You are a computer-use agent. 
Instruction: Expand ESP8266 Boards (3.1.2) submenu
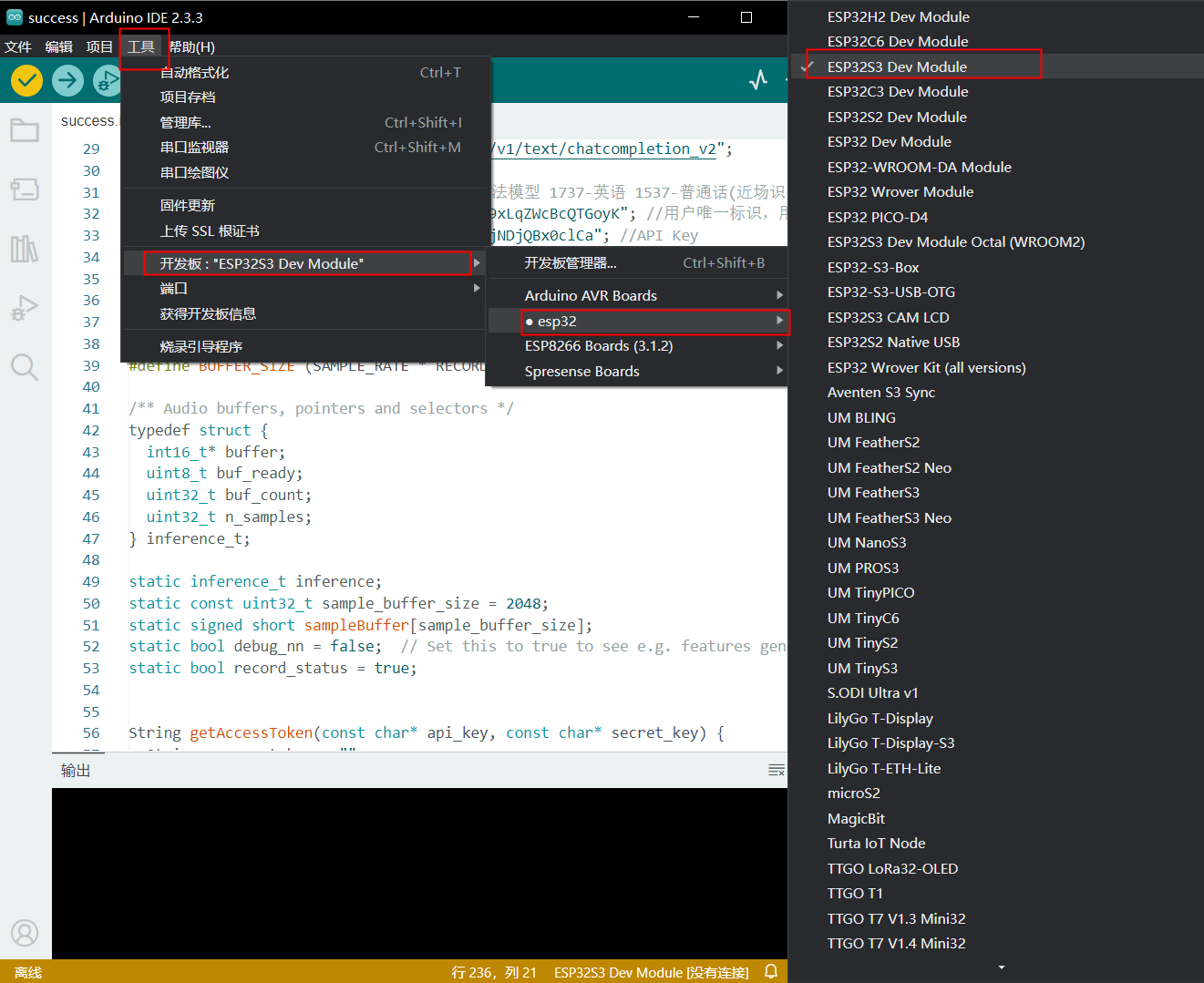click(638, 345)
